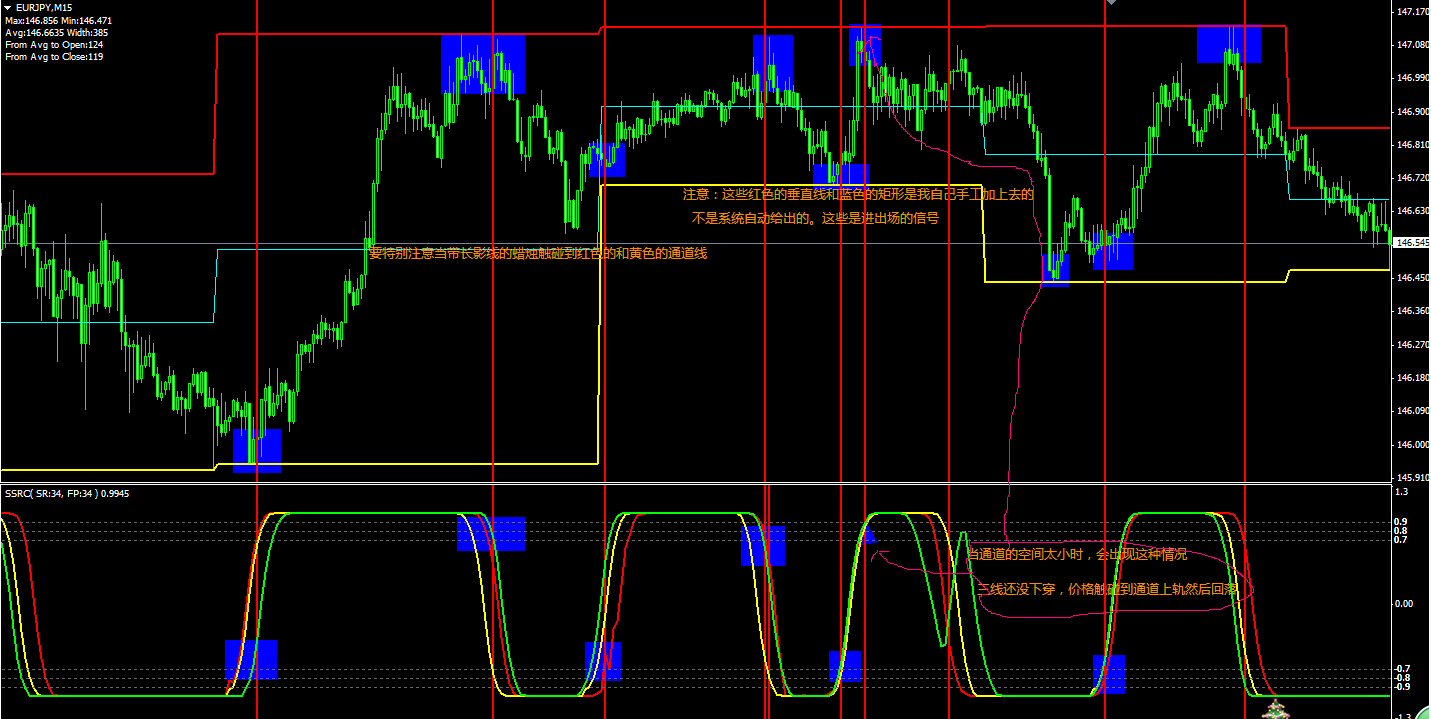This screenshot has width=1431, height=719.
Task: Select the top-right blue rectangle near 147.080
Action: (1228, 44)
